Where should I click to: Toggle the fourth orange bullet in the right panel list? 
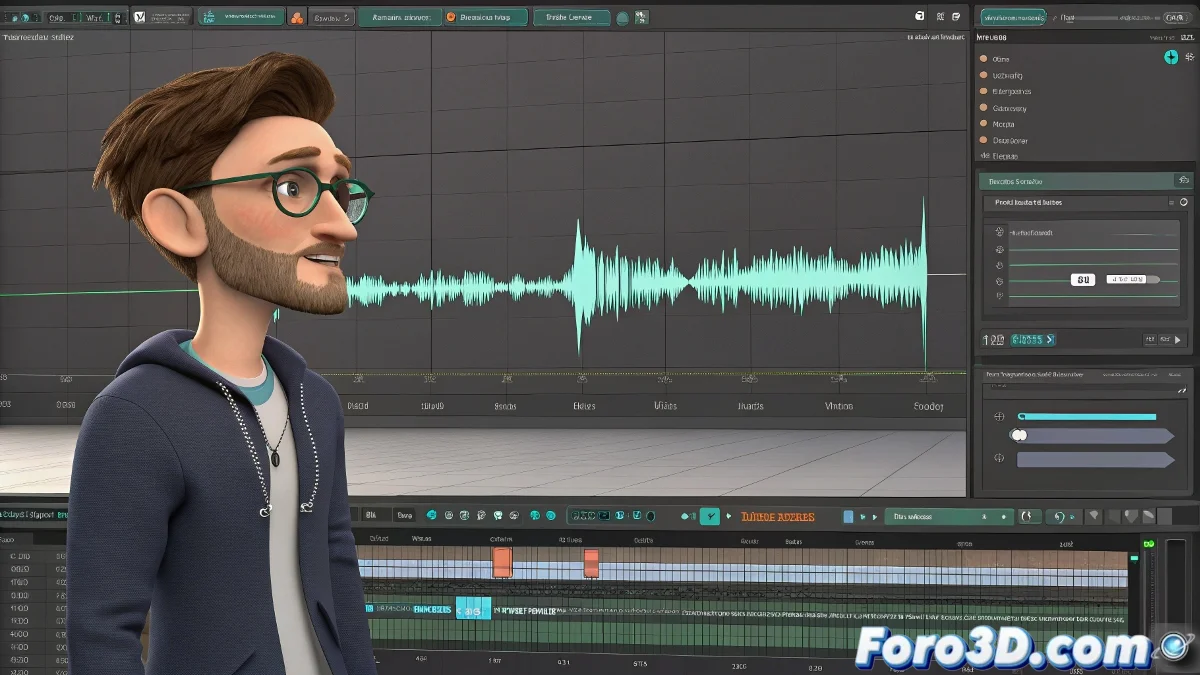point(983,107)
